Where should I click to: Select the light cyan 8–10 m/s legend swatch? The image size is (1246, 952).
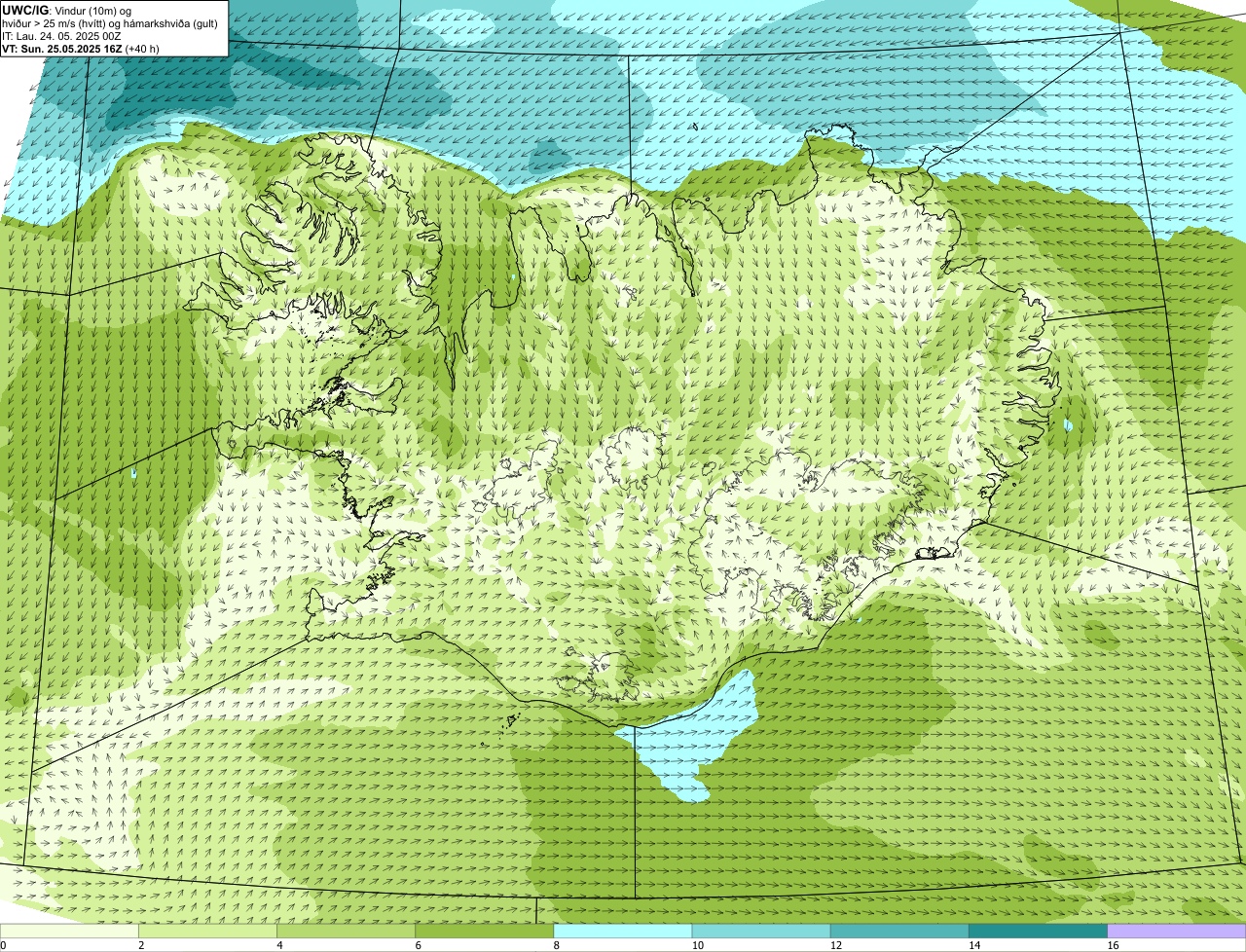click(623, 932)
